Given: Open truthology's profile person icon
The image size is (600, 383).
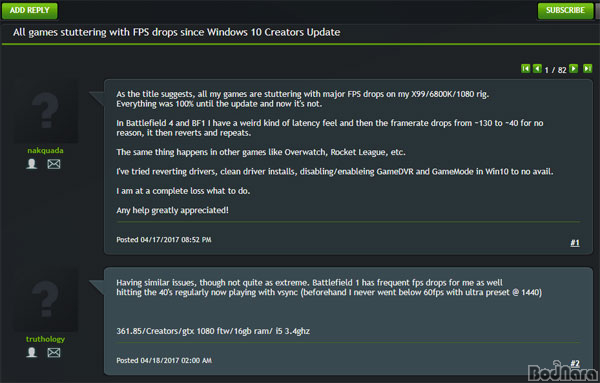Looking at the screenshot, I should [x=32, y=352].
